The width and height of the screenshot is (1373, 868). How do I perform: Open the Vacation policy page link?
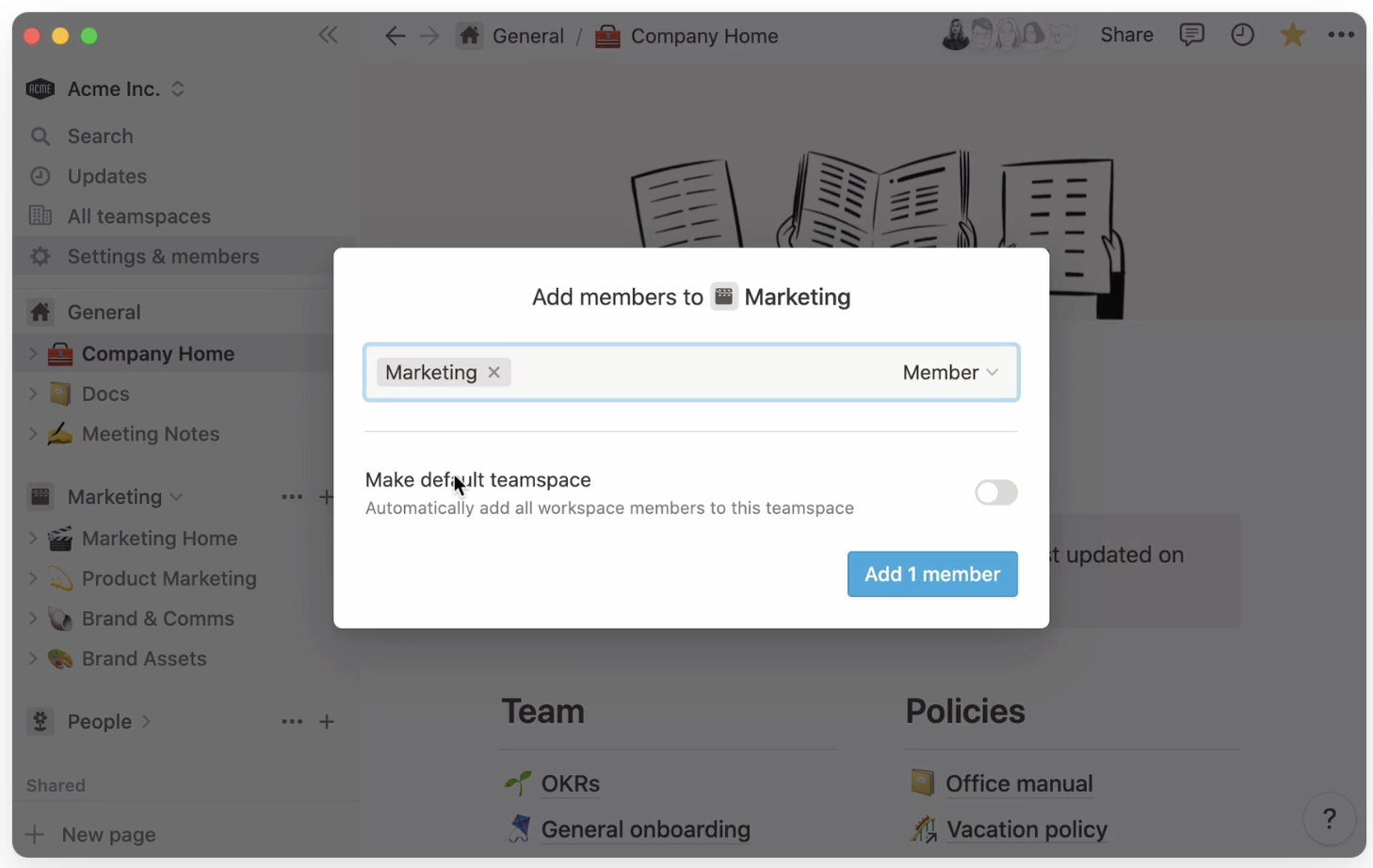pos(1026,829)
